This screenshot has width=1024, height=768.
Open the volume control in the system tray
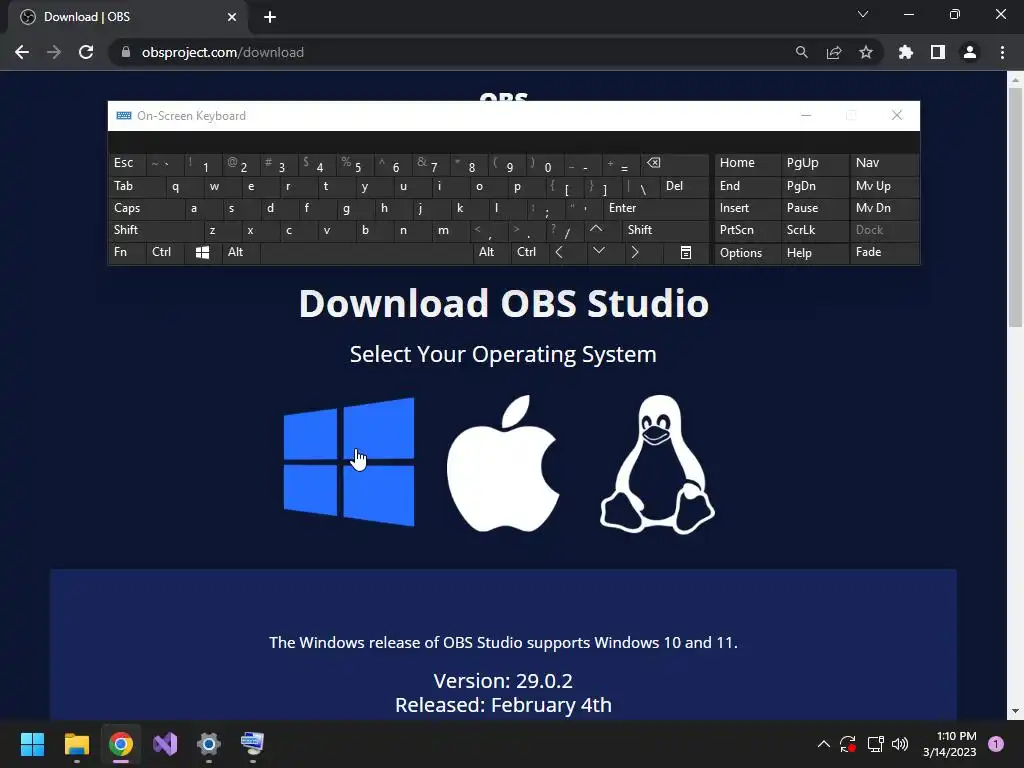pos(900,744)
